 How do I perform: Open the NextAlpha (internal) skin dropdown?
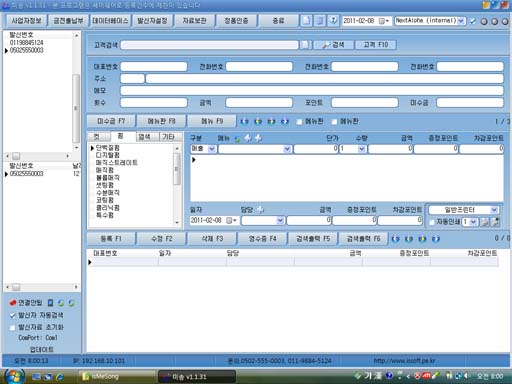point(460,21)
